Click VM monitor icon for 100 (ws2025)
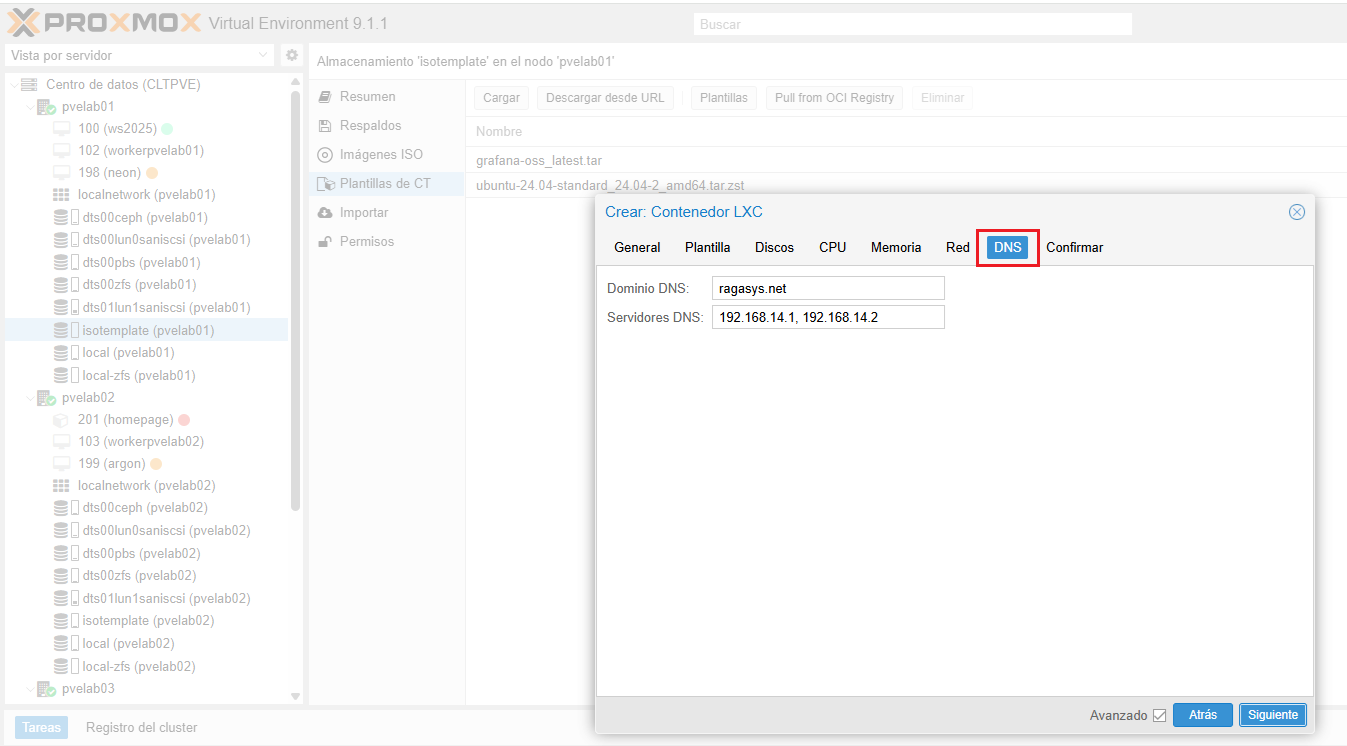 pos(62,128)
